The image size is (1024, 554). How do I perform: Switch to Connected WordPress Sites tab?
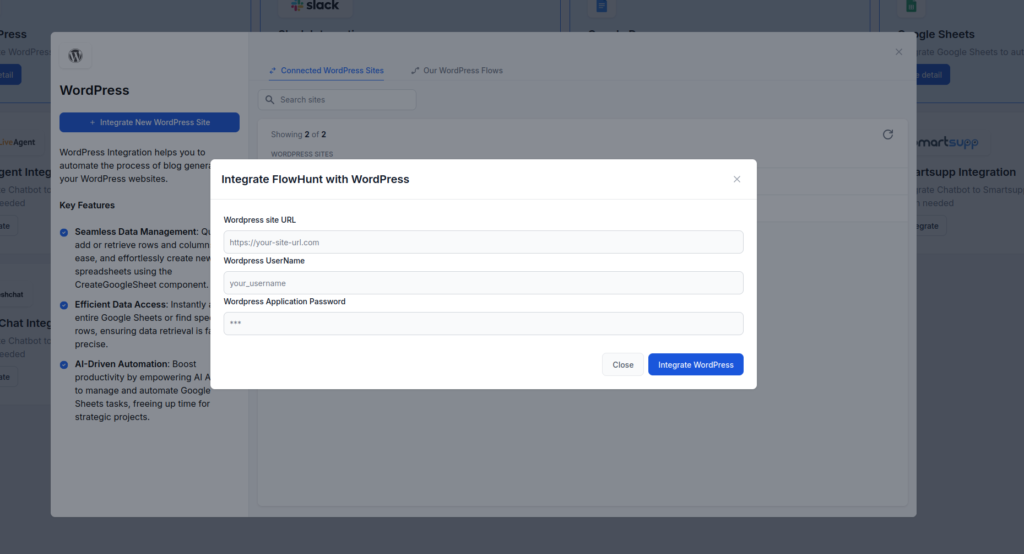click(x=326, y=71)
